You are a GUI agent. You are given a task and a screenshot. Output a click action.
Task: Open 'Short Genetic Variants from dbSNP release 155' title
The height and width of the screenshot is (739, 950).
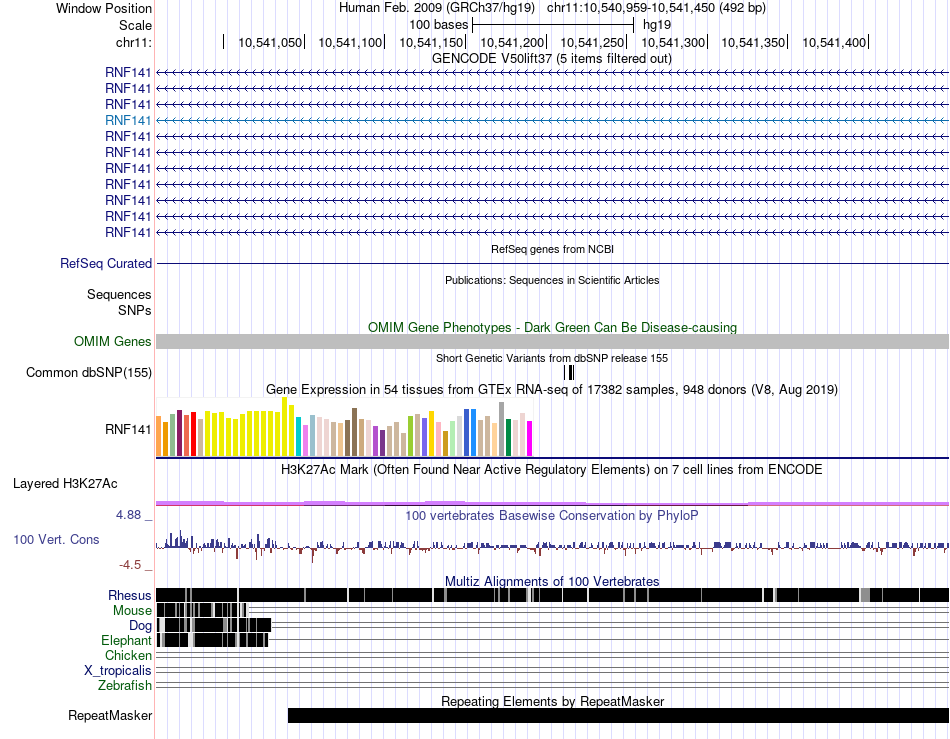[x=551, y=358]
